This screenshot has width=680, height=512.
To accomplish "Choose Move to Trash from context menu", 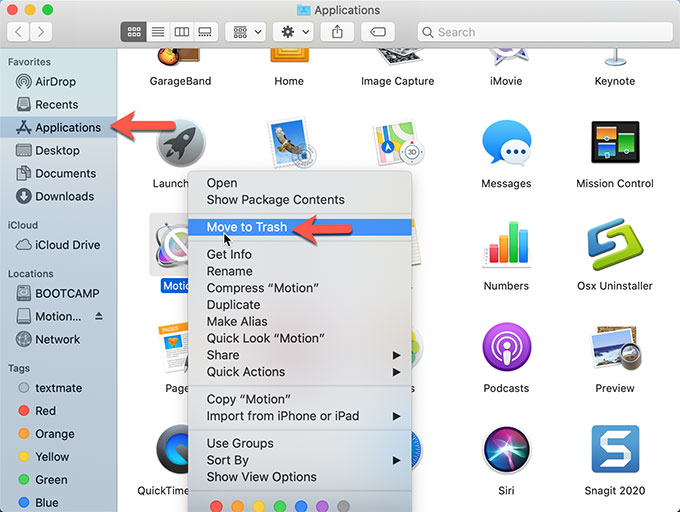I will [x=247, y=227].
